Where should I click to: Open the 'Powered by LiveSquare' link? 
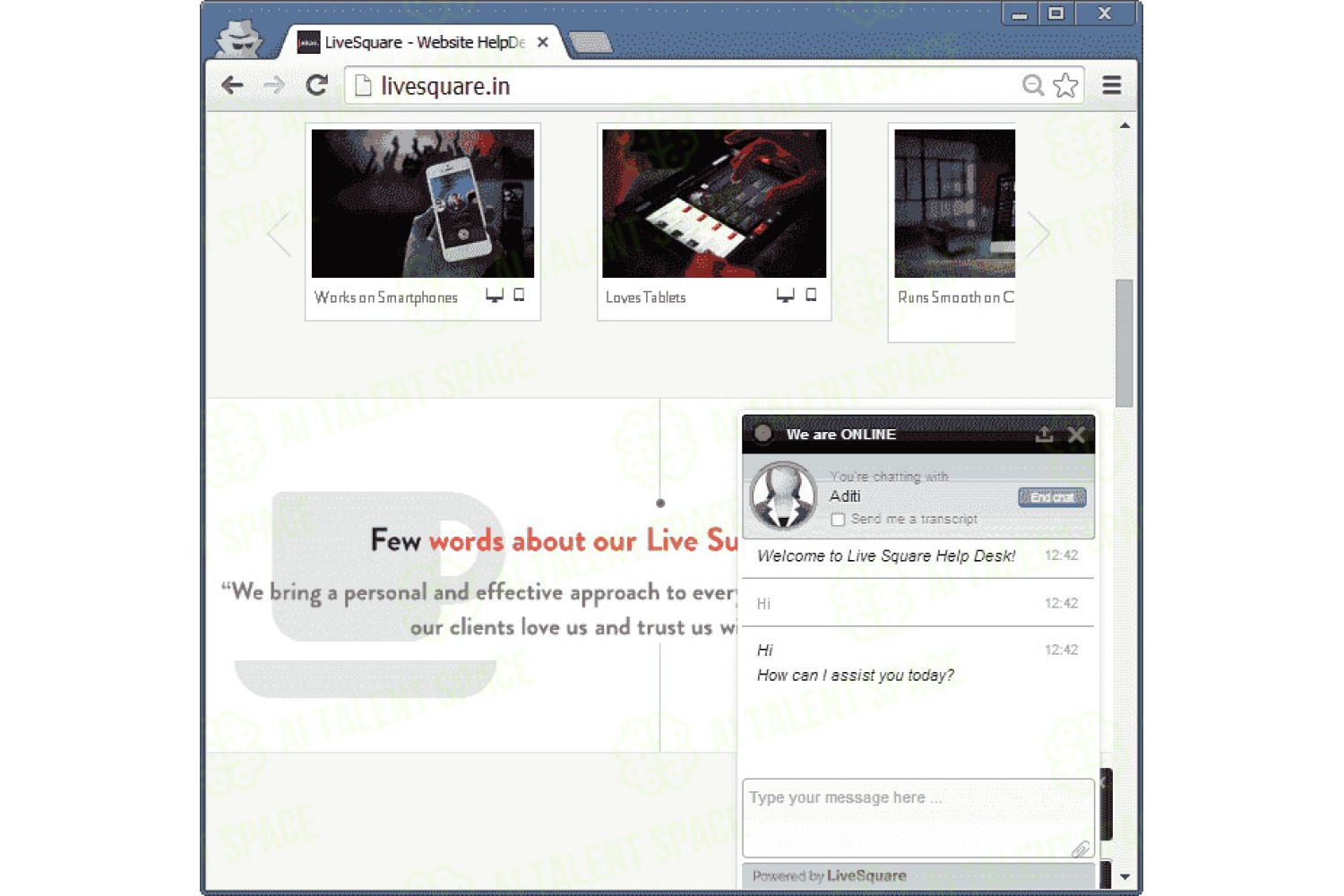830,875
